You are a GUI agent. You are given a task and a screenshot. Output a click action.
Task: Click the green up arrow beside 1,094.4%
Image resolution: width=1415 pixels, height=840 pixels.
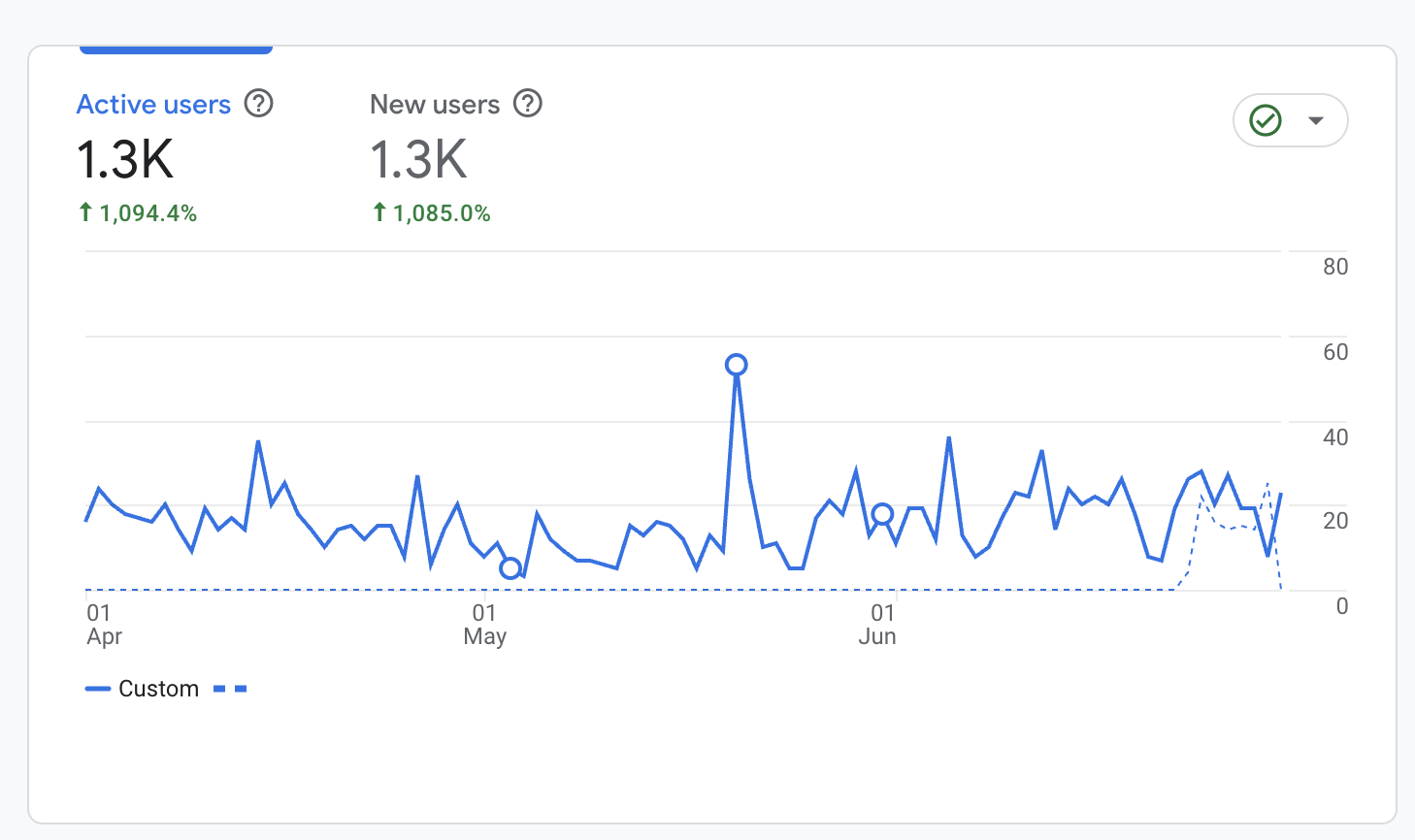(x=86, y=211)
